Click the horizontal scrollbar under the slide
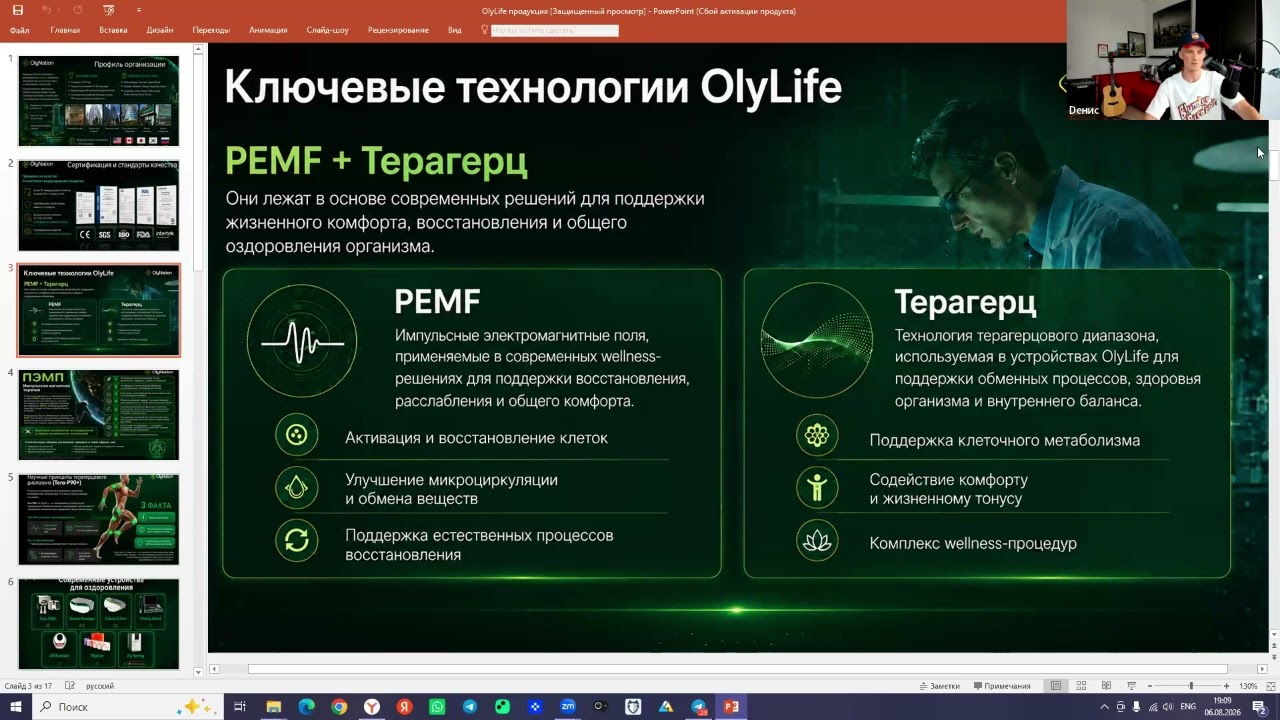Screen dimensions: 1280x720 pyautogui.click(x=738, y=669)
